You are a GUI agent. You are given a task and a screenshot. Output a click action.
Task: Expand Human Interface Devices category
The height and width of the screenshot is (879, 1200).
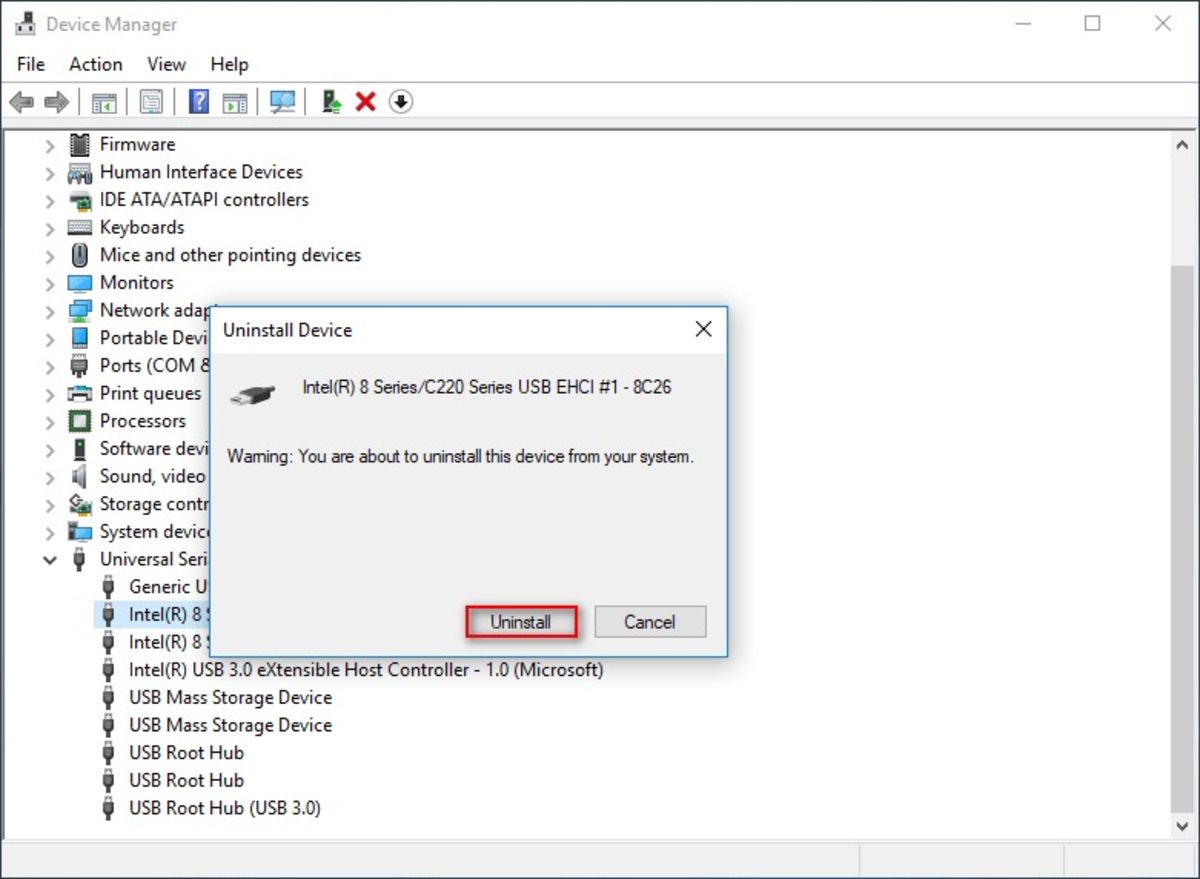[50, 173]
